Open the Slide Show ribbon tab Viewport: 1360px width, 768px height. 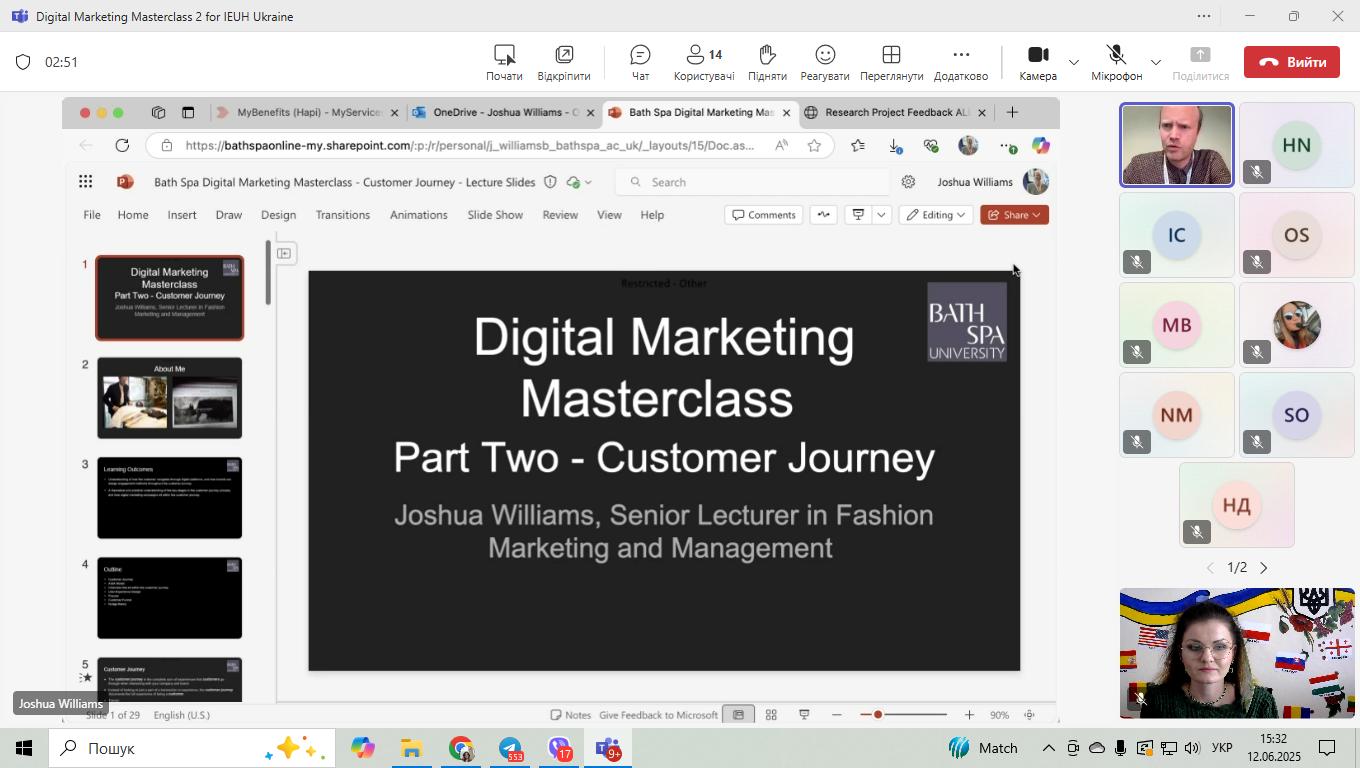[495, 215]
